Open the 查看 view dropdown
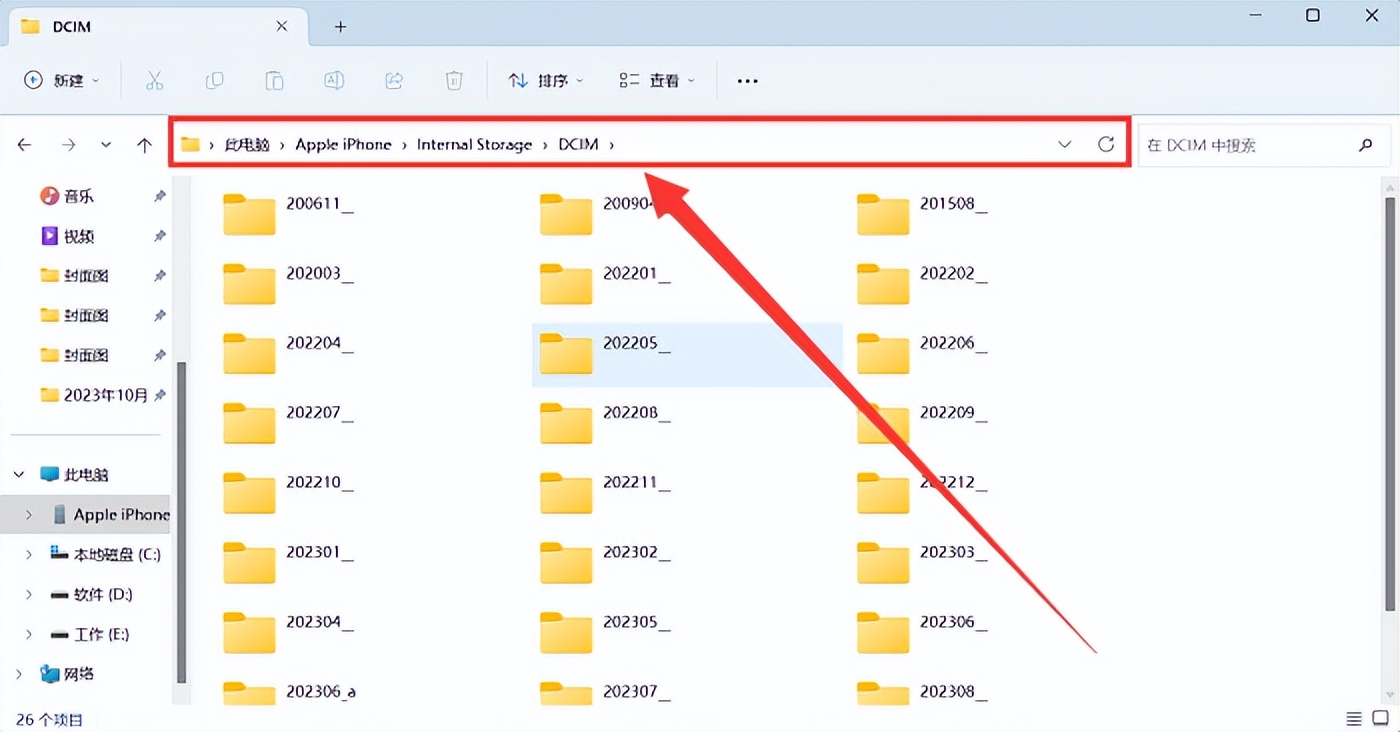This screenshot has height=732, width=1400. 656,81
